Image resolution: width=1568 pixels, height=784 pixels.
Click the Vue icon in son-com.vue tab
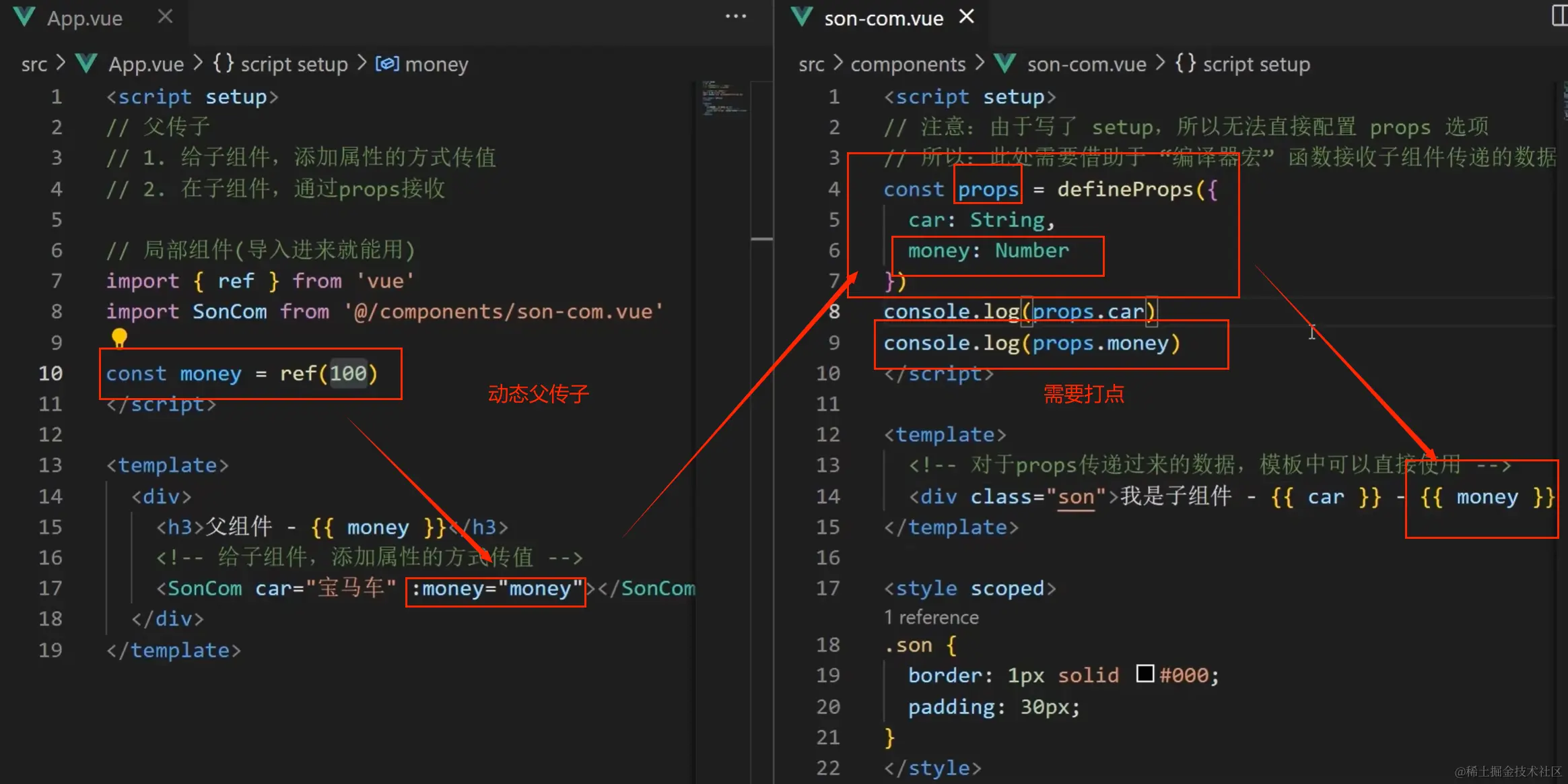(801, 17)
